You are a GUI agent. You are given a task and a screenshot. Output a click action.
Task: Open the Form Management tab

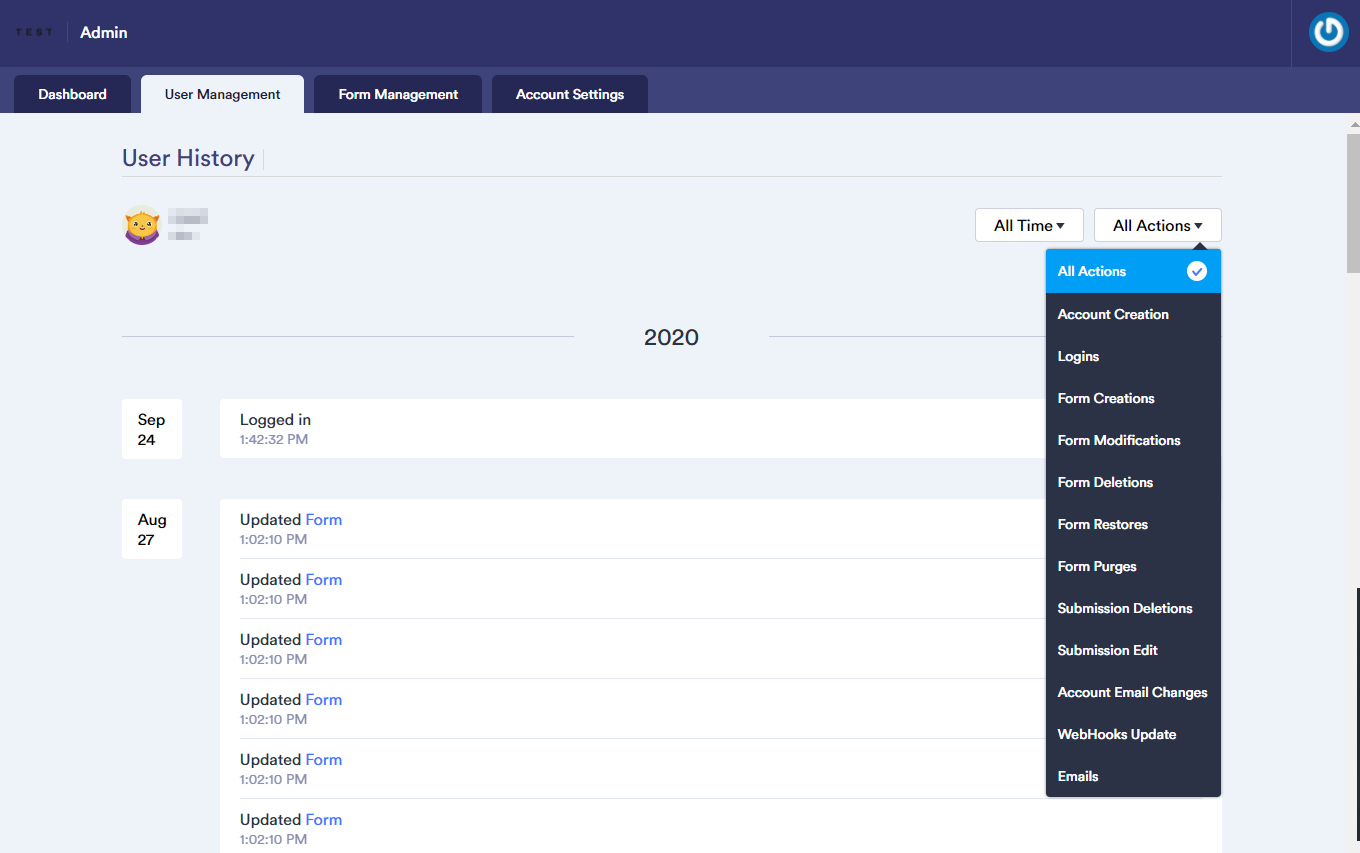(398, 94)
